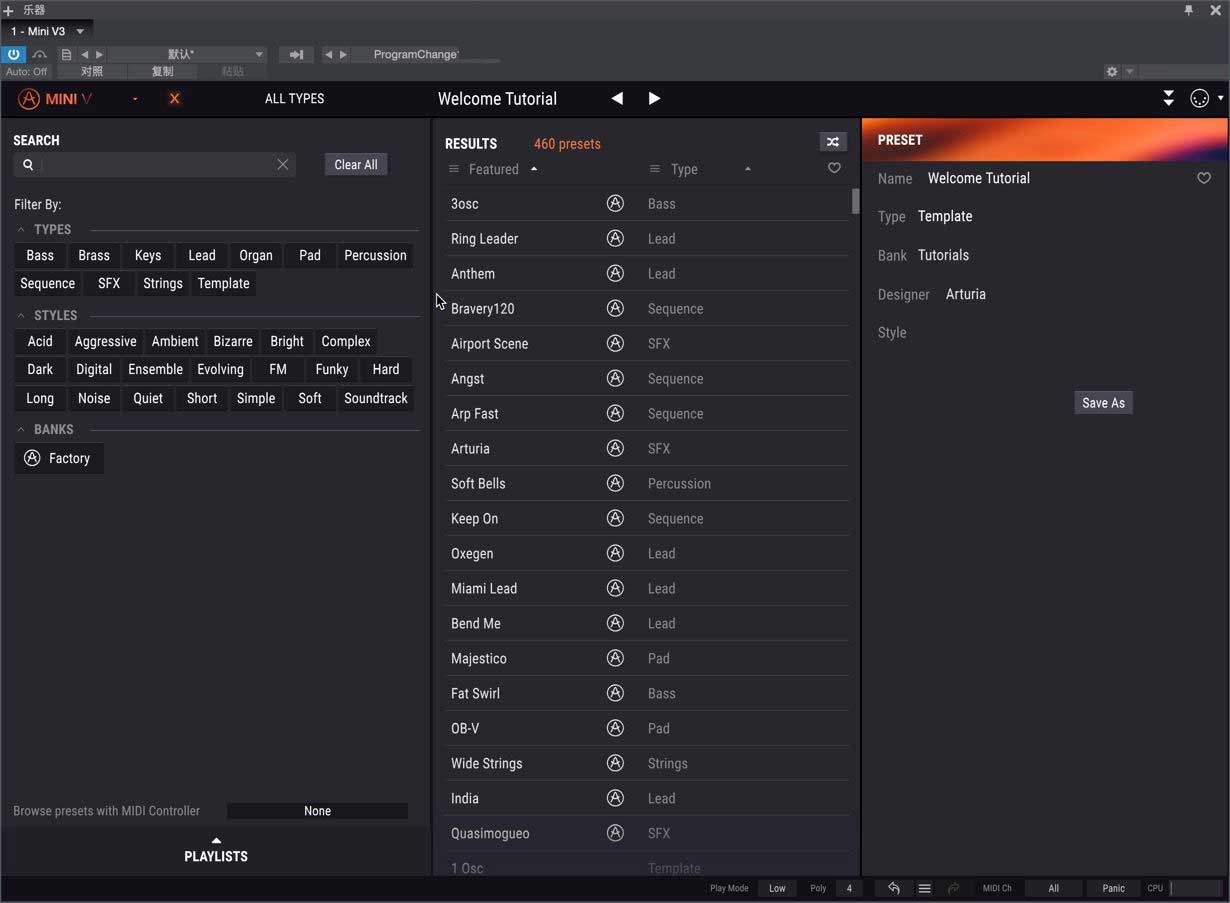1230x903 pixels.
Task: Click the undo arrow in status bar
Action: click(894, 888)
